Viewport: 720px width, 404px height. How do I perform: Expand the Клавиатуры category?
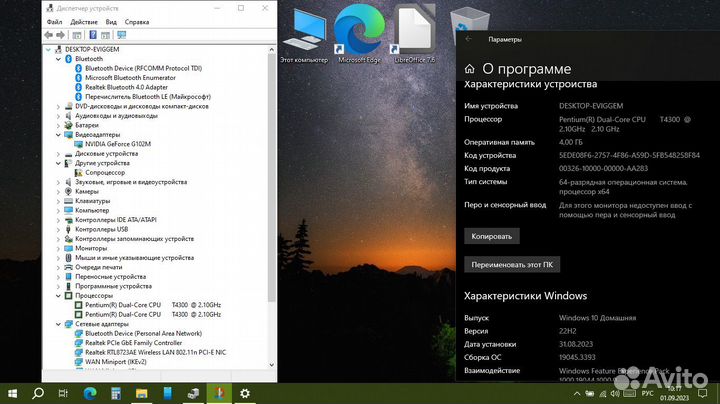tap(58, 201)
